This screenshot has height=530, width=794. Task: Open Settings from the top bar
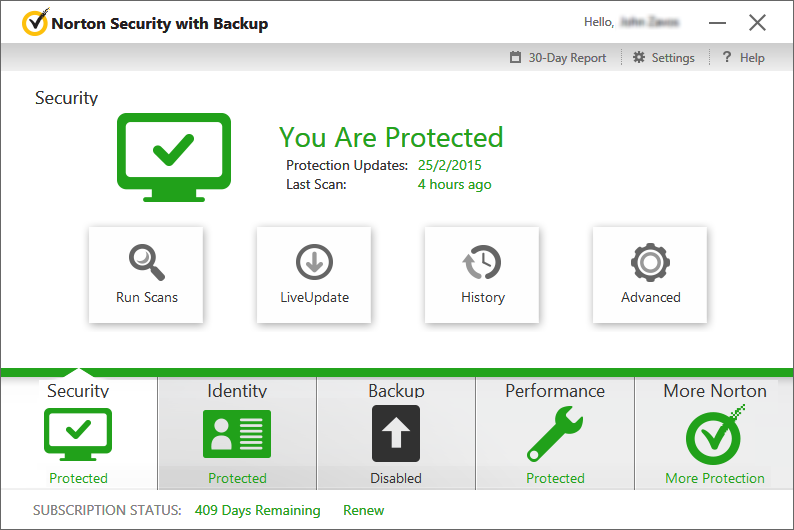663,58
